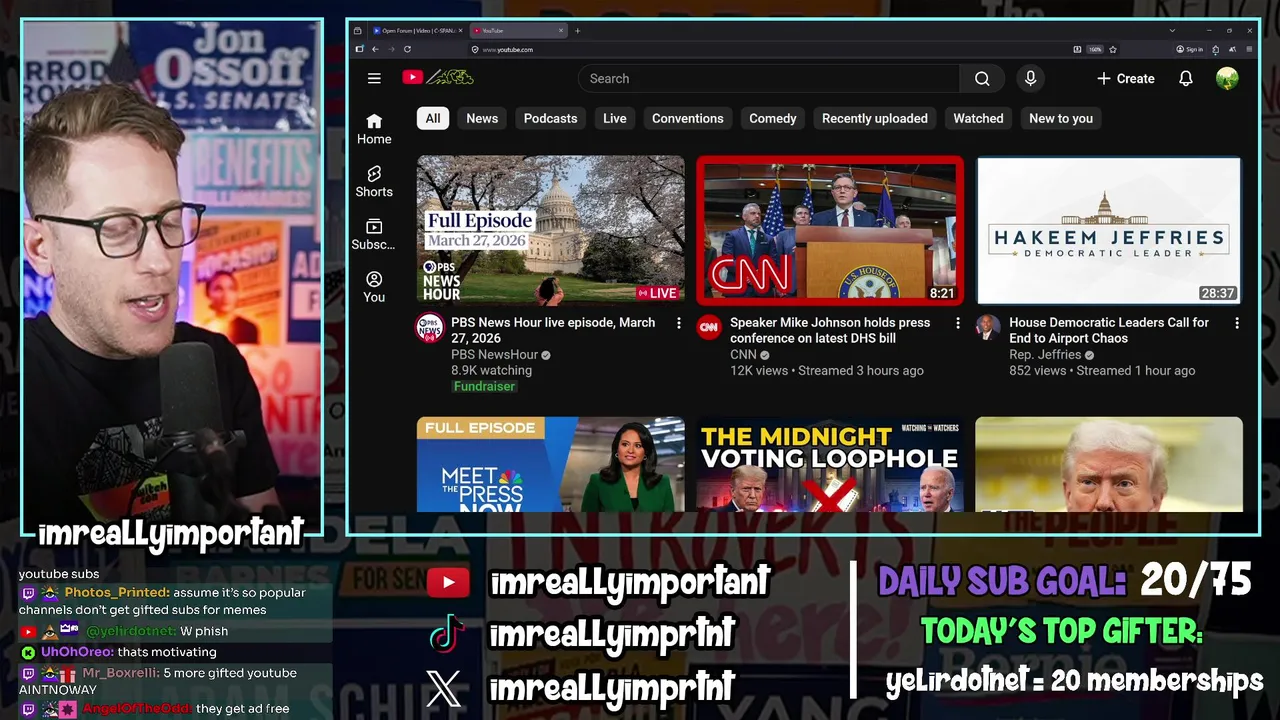
Task: Select the Live filter chip
Action: pyautogui.click(x=615, y=118)
